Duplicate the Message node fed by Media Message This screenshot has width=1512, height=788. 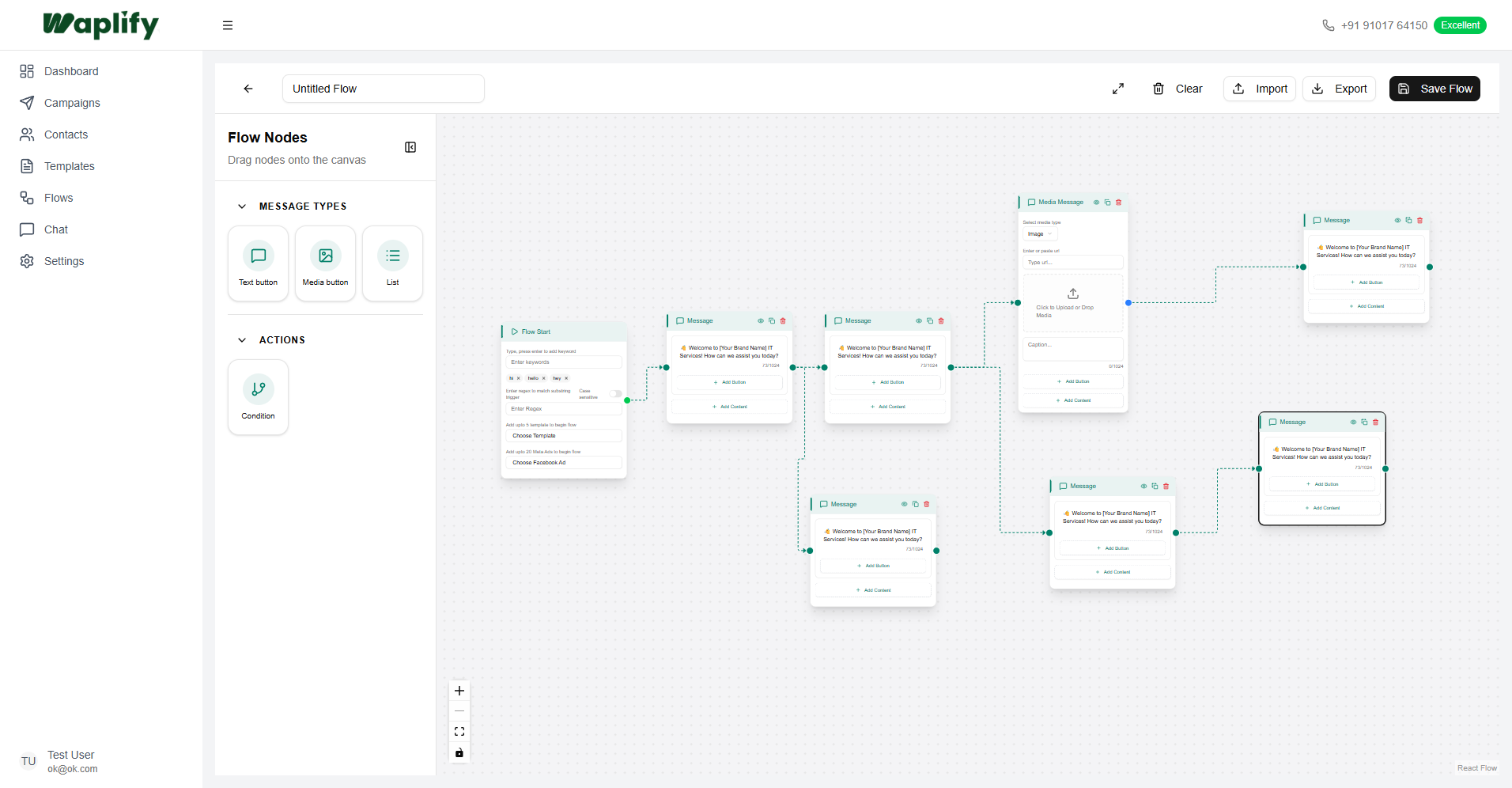[1408, 221]
